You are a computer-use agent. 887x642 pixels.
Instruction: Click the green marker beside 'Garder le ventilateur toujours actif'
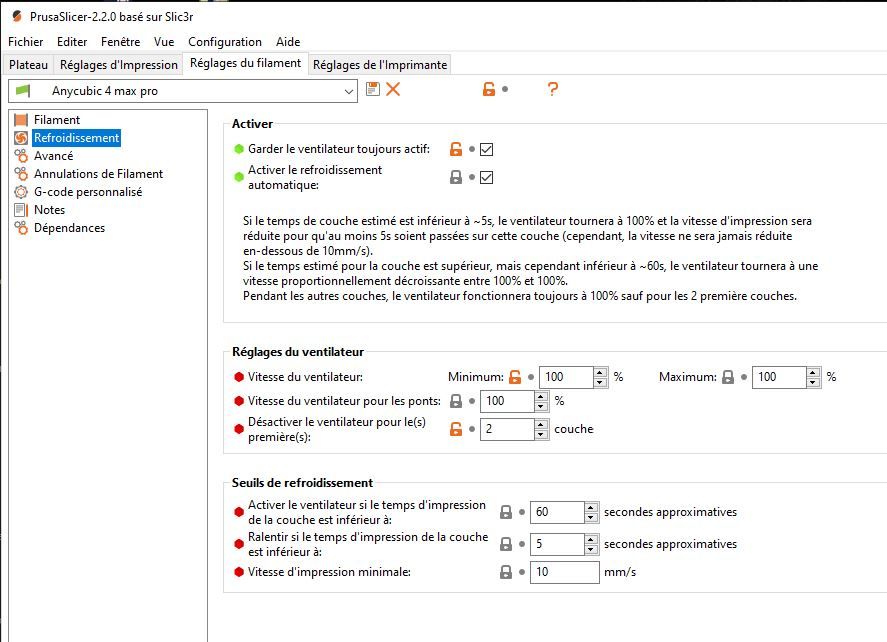(x=239, y=149)
